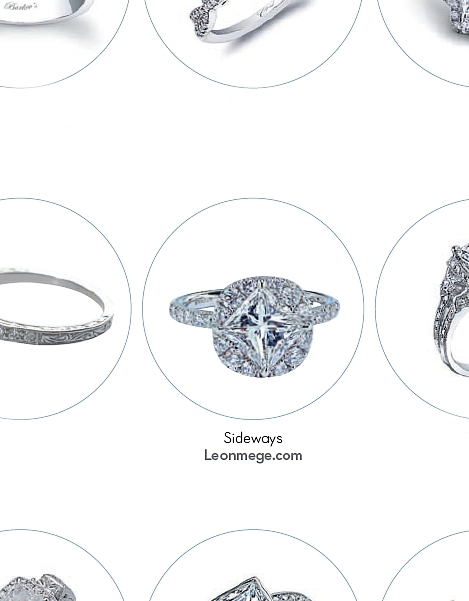Click the princess-cut center diamond
469x601 pixels.
coord(264,321)
